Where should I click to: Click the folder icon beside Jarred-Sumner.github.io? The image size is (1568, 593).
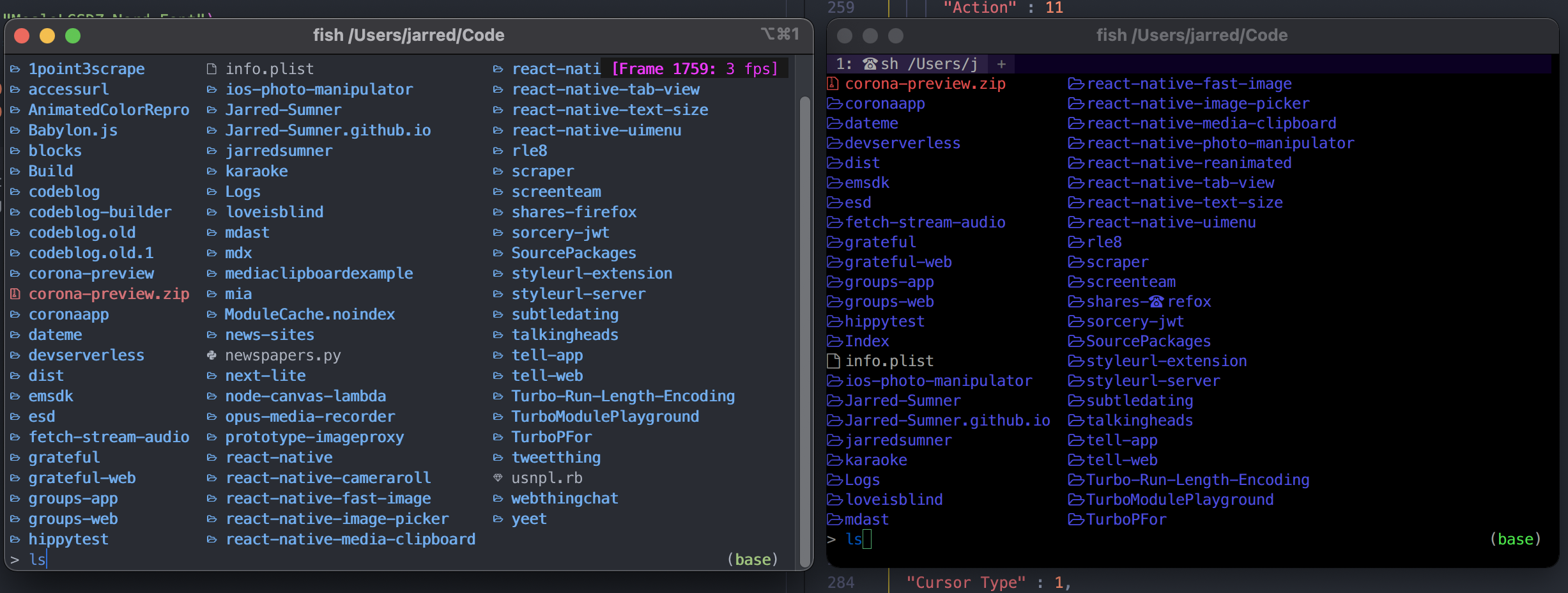[x=211, y=130]
